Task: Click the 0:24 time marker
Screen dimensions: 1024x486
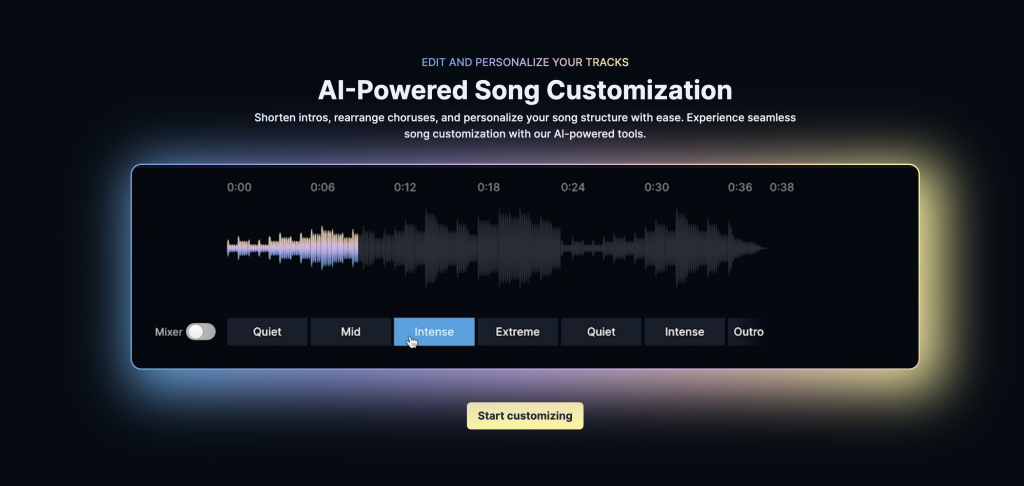Action: pos(573,187)
